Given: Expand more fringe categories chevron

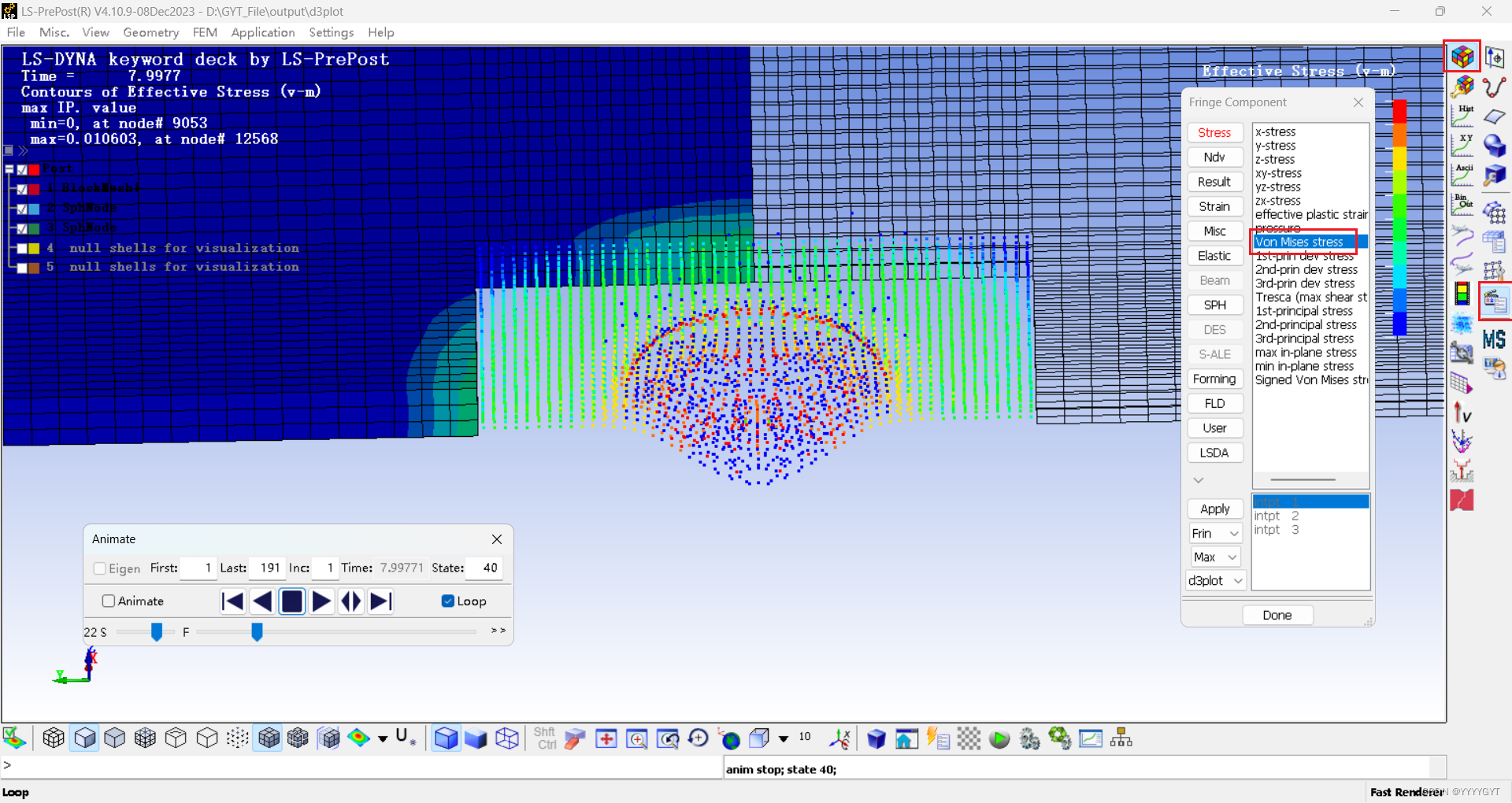Looking at the screenshot, I should (1199, 479).
